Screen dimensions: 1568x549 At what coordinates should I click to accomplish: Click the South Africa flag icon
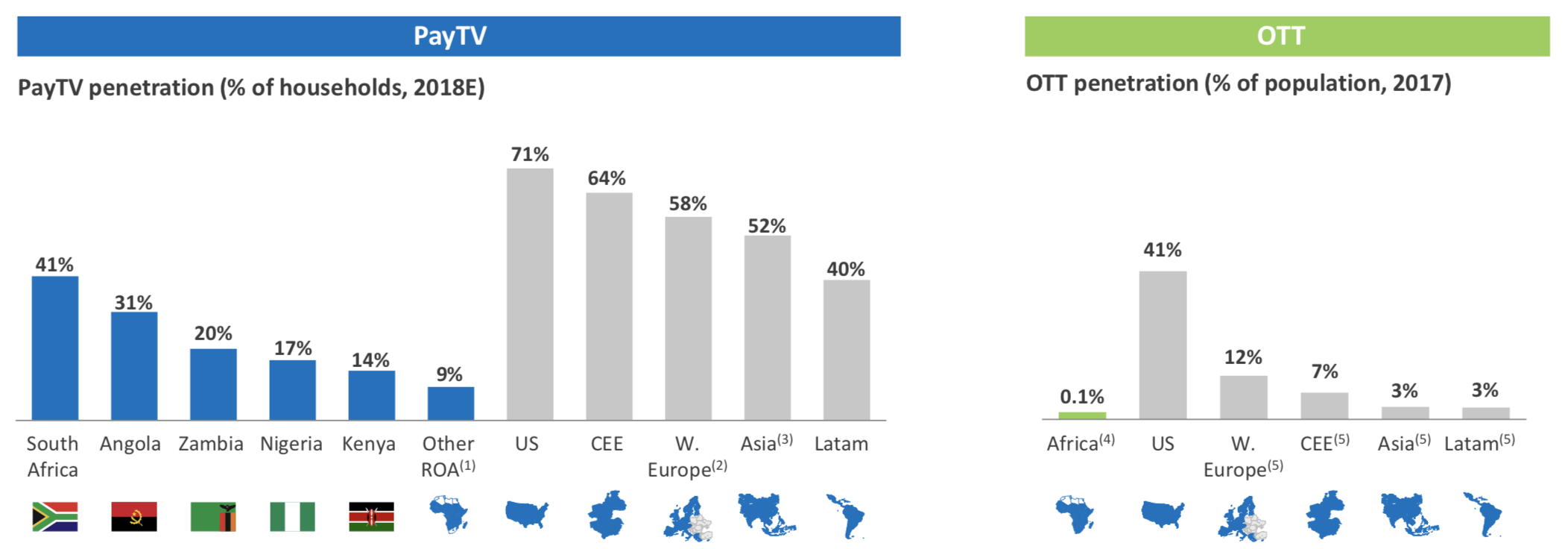(x=55, y=516)
